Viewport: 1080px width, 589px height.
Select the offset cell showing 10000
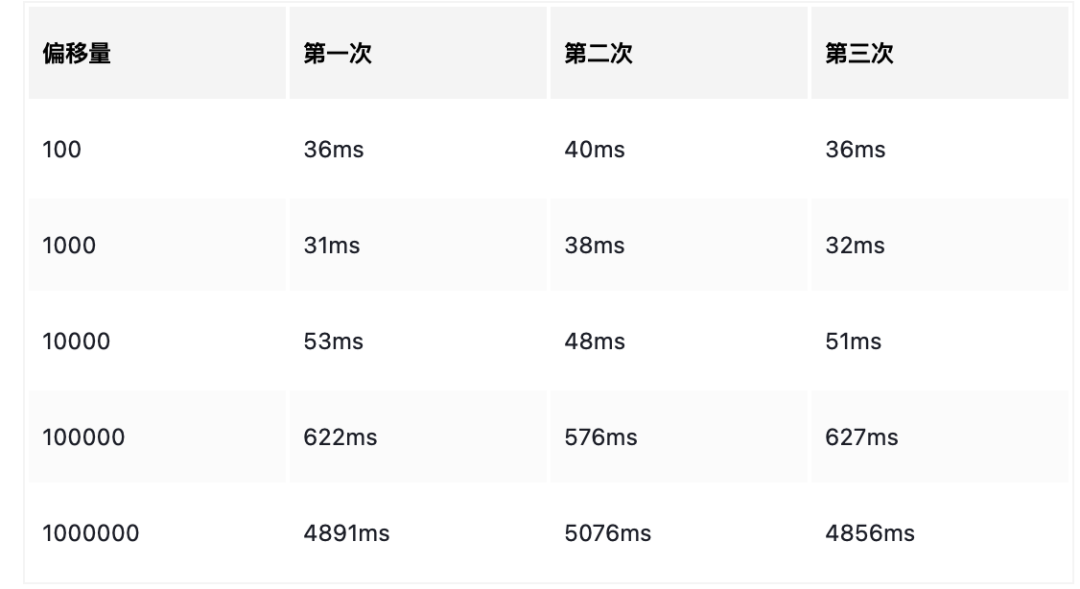coord(157,341)
